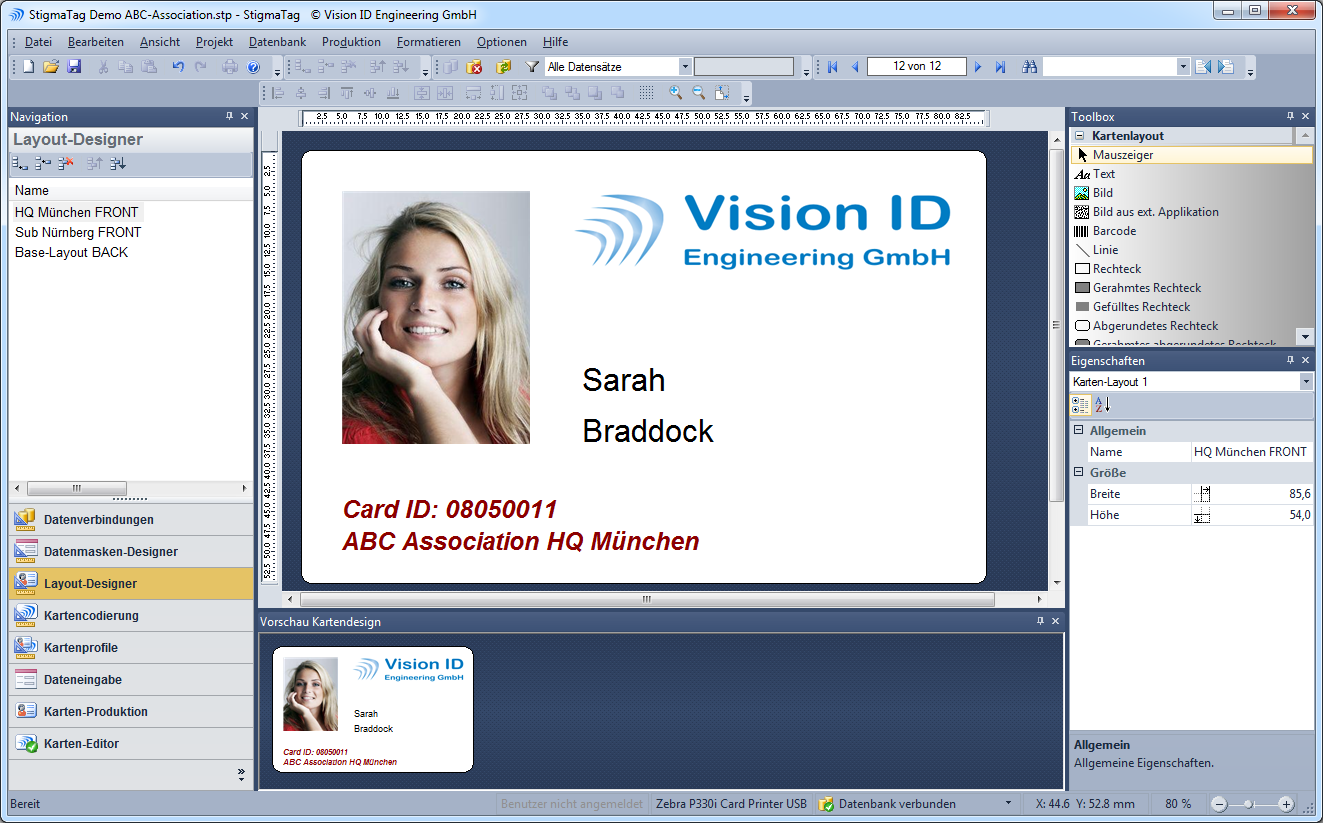Zoom out with the magnifier minus icon
This screenshot has height=823, width=1323.
point(699,93)
